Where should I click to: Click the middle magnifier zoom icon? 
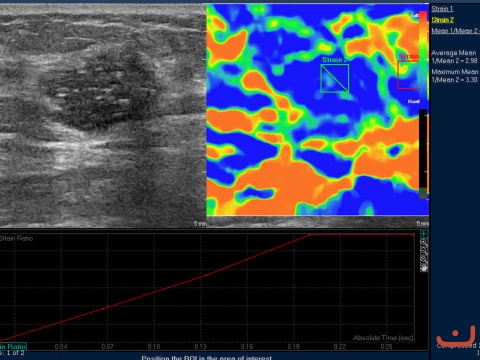pyautogui.click(x=424, y=251)
